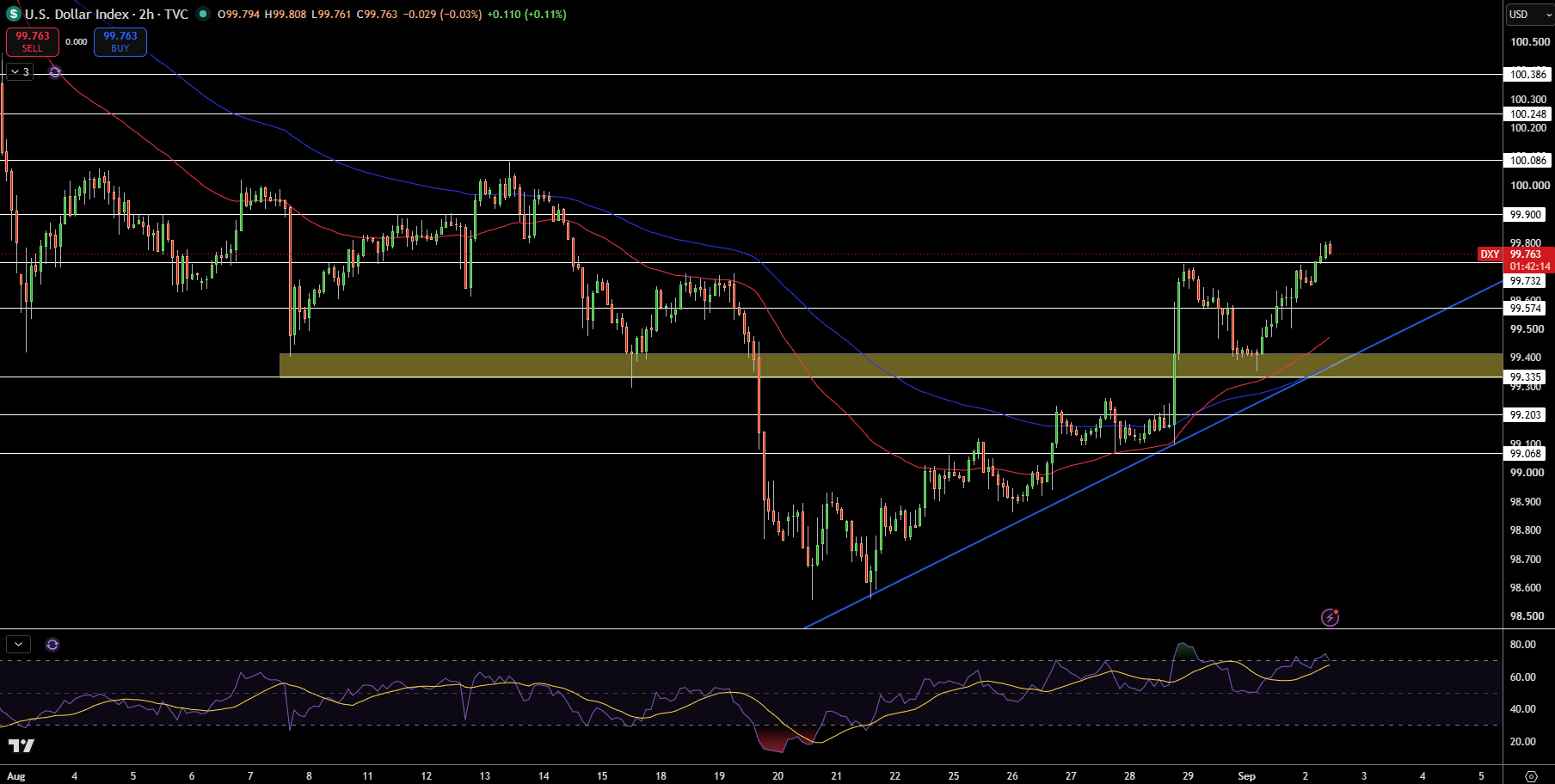Click the green market status dot

203,14
